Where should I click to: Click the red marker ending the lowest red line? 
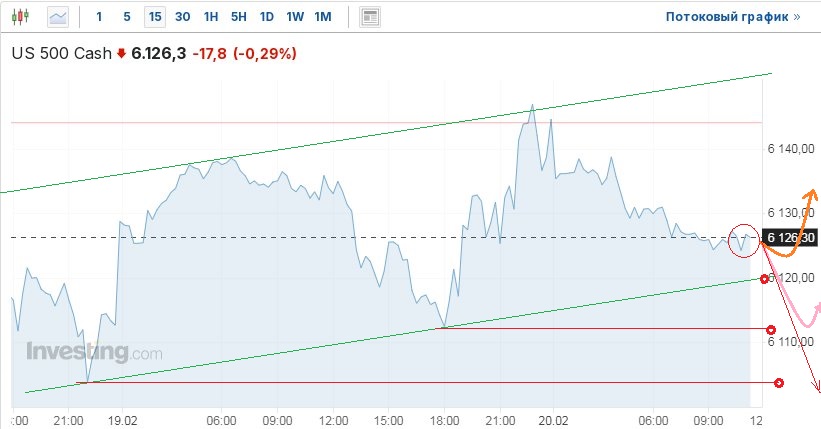[x=779, y=382]
